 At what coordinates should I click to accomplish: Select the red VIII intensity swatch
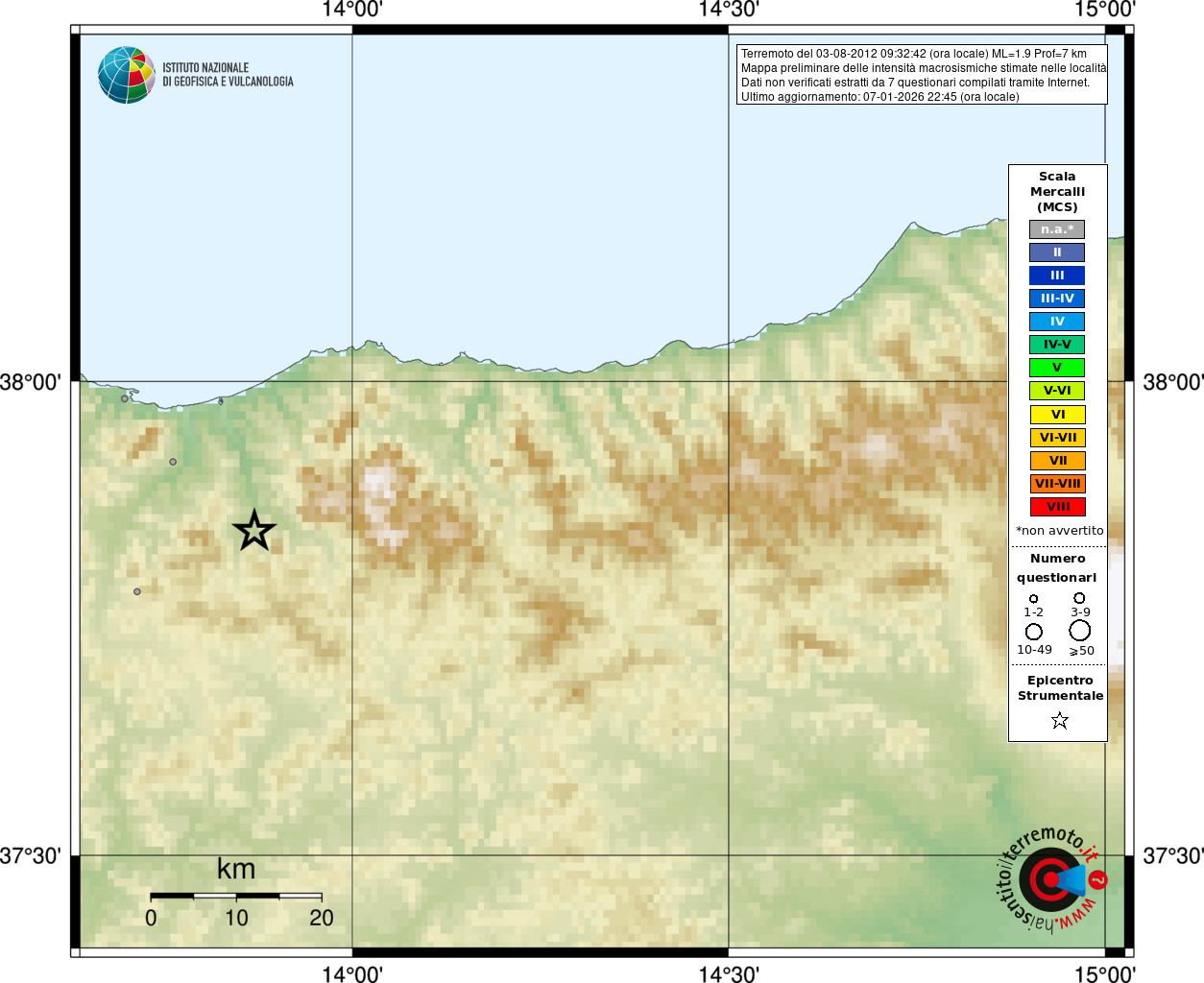1057,507
